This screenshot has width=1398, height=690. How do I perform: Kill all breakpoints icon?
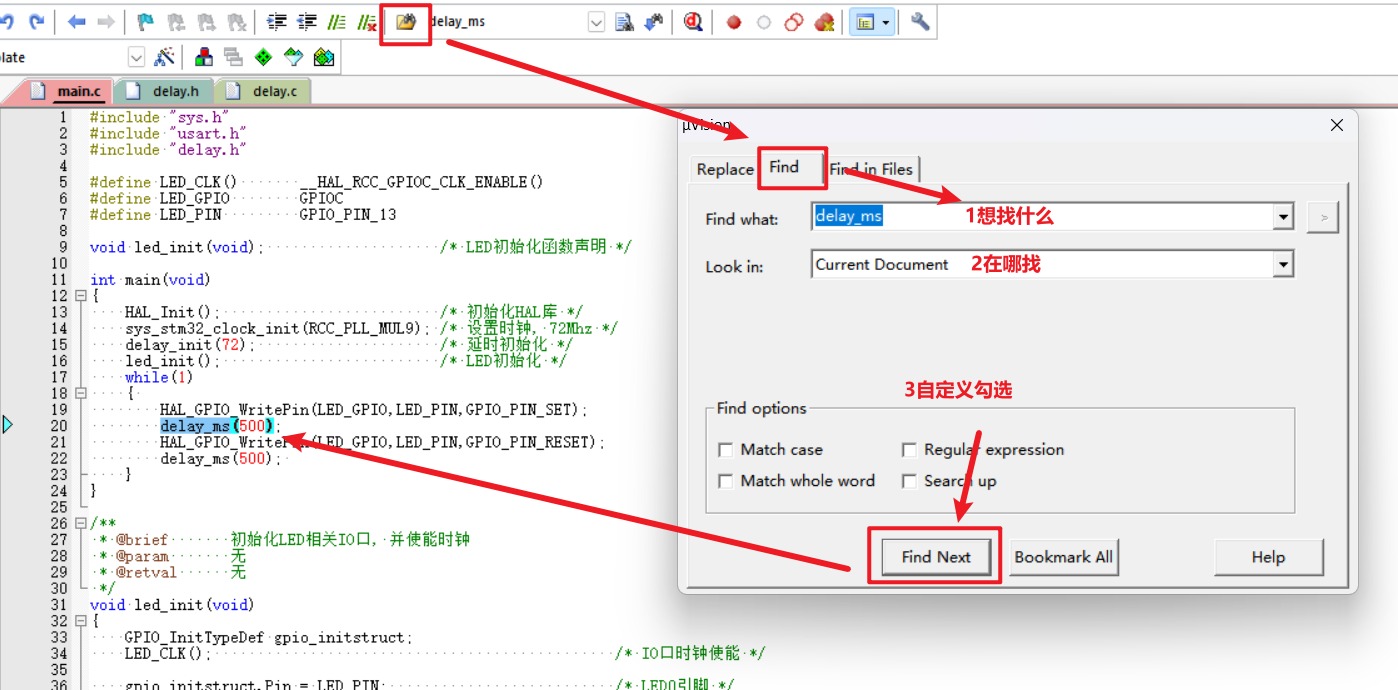coord(824,22)
